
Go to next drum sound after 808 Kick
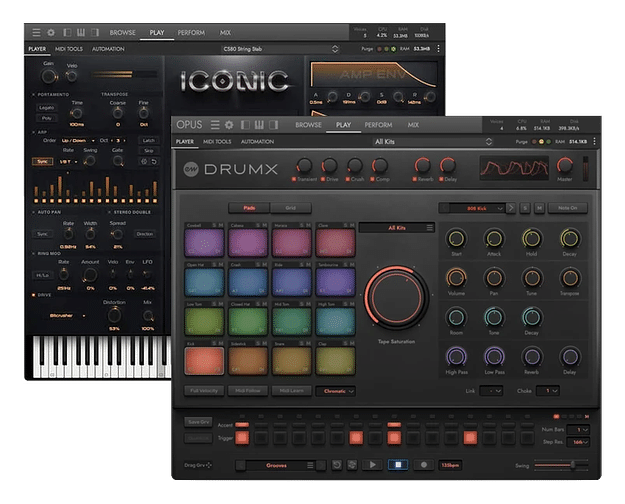click(x=511, y=208)
